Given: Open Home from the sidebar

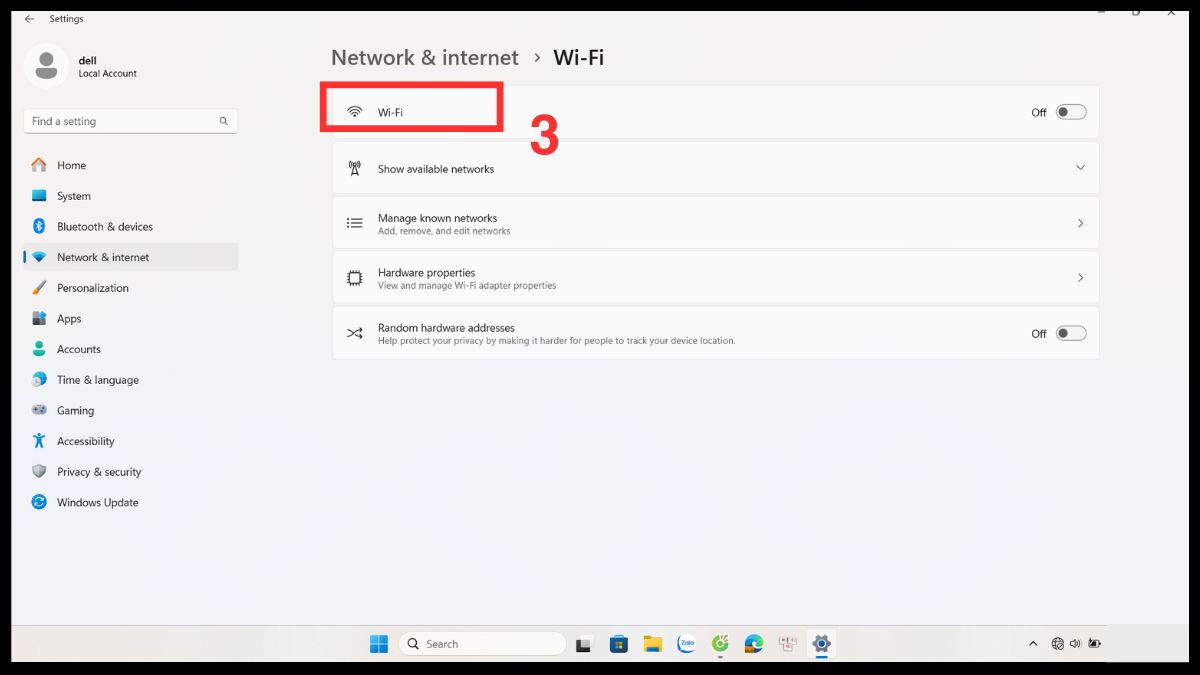Looking at the screenshot, I should pyautogui.click(x=72, y=165).
